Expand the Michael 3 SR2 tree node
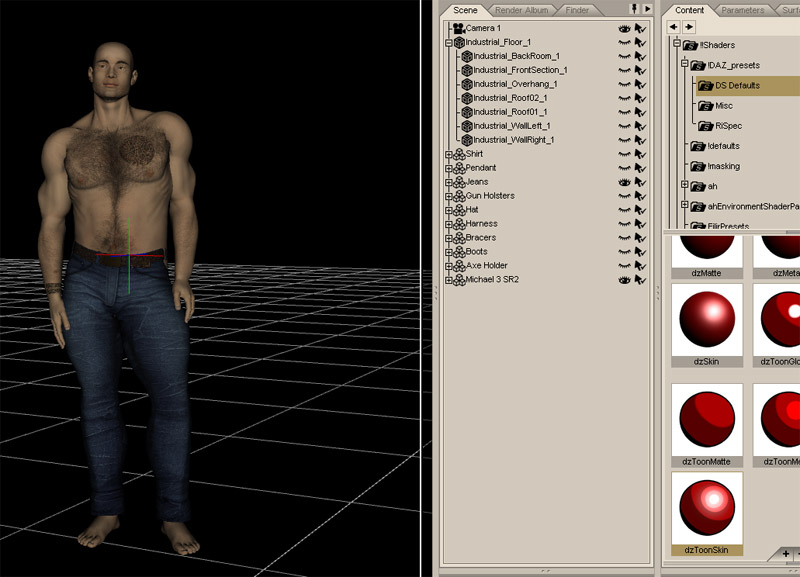The width and height of the screenshot is (800, 577). point(449,280)
